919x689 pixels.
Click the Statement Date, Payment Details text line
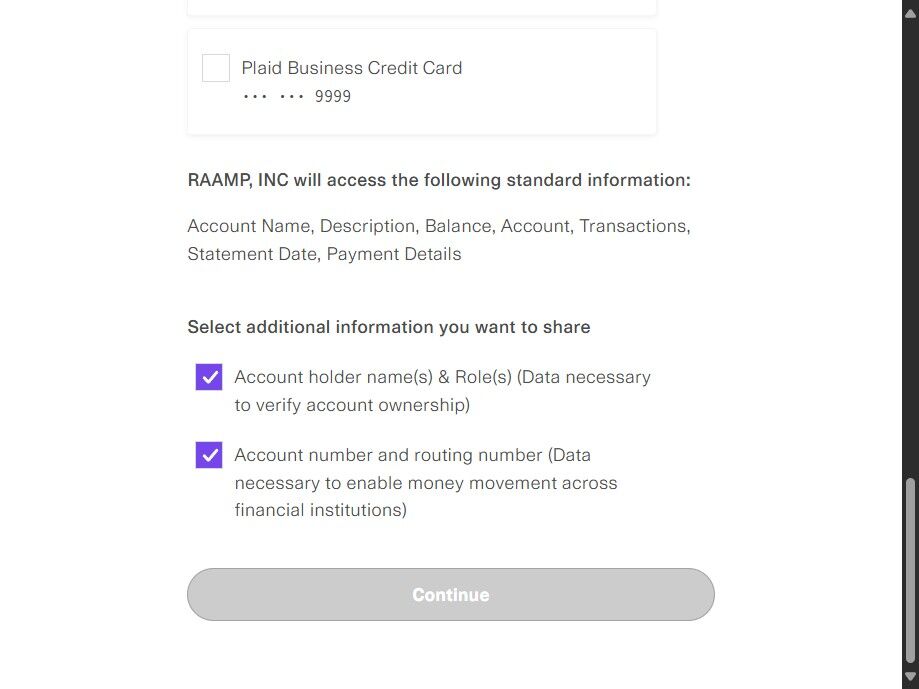click(324, 254)
